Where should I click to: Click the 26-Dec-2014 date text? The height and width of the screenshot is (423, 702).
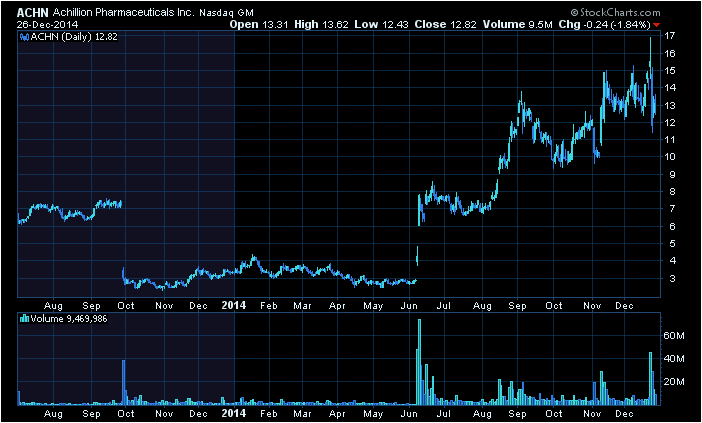47,24
